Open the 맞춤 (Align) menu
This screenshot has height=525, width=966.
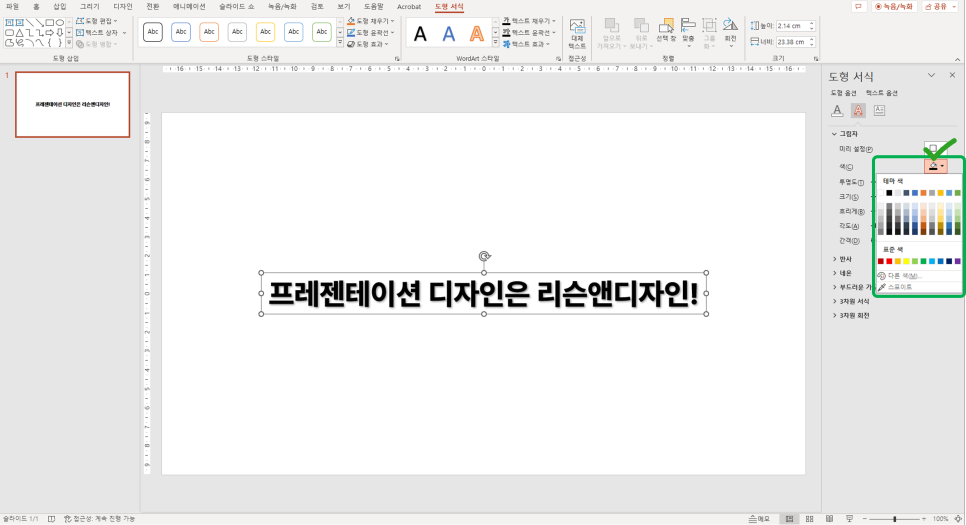click(x=688, y=31)
